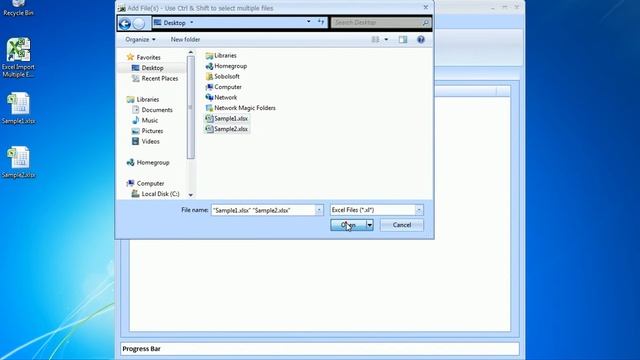
Task: Open the address bar previous locations dropdown
Action: pos(309,22)
